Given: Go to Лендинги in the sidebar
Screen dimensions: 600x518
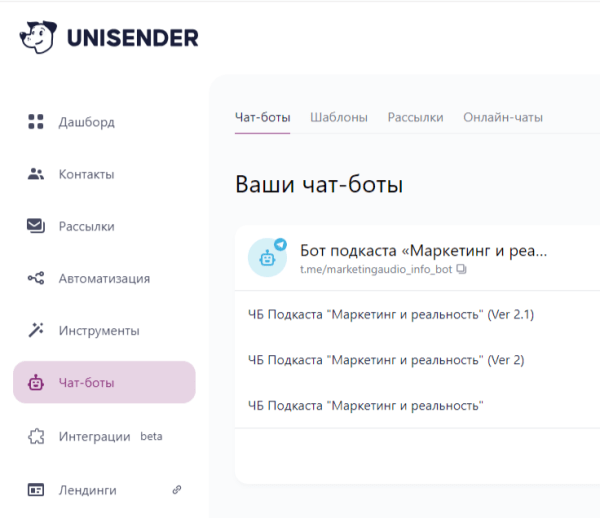Looking at the screenshot, I should coord(88,490).
